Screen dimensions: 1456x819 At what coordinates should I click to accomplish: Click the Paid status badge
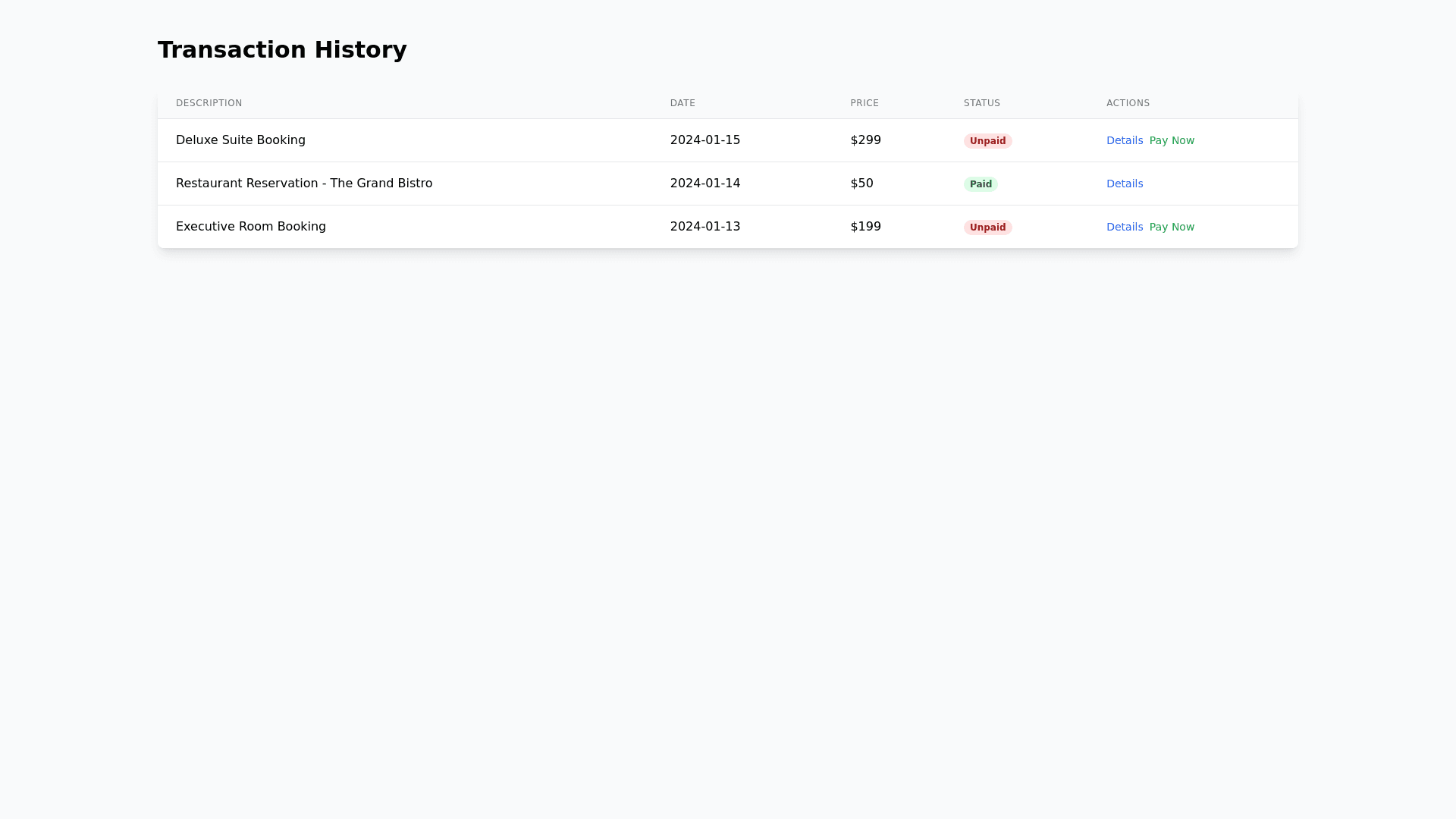click(980, 184)
